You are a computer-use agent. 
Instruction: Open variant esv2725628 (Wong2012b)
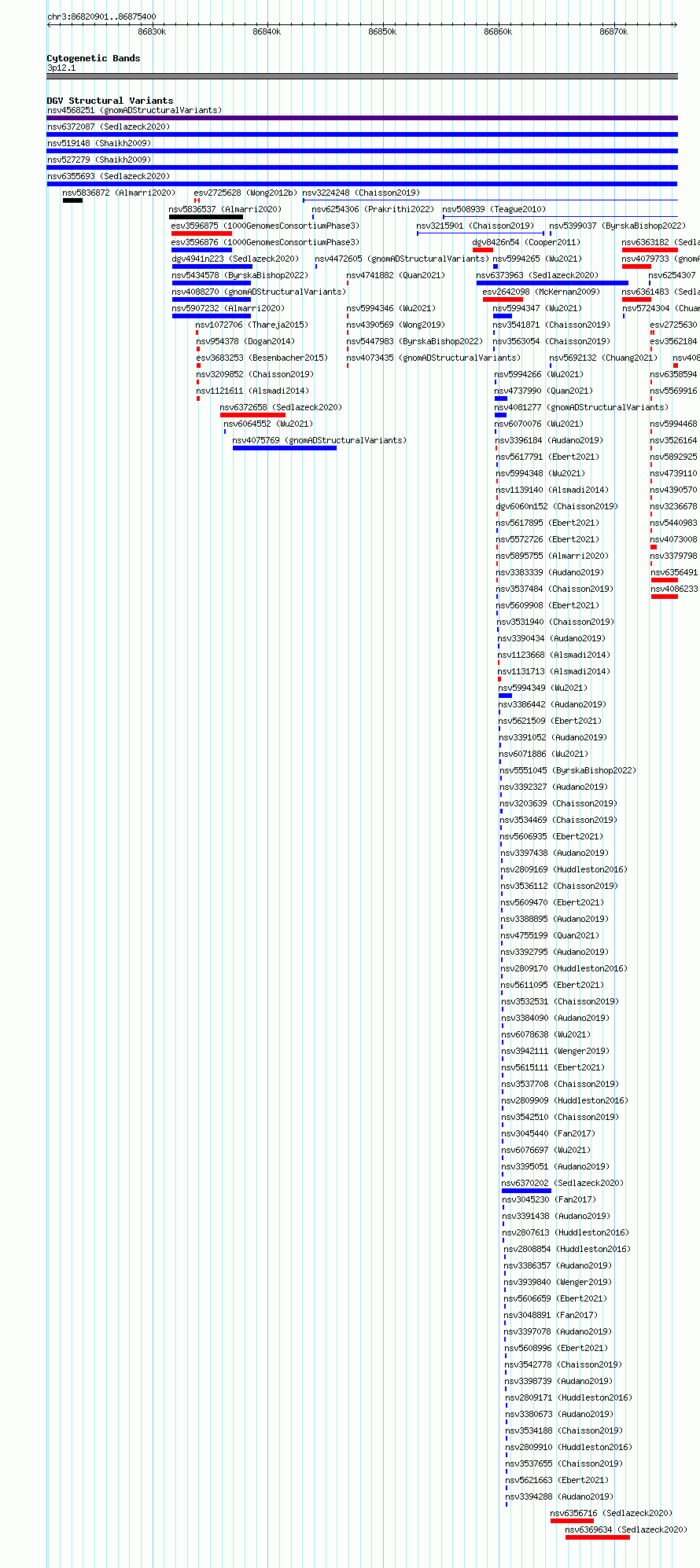pyautogui.click(x=246, y=193)
